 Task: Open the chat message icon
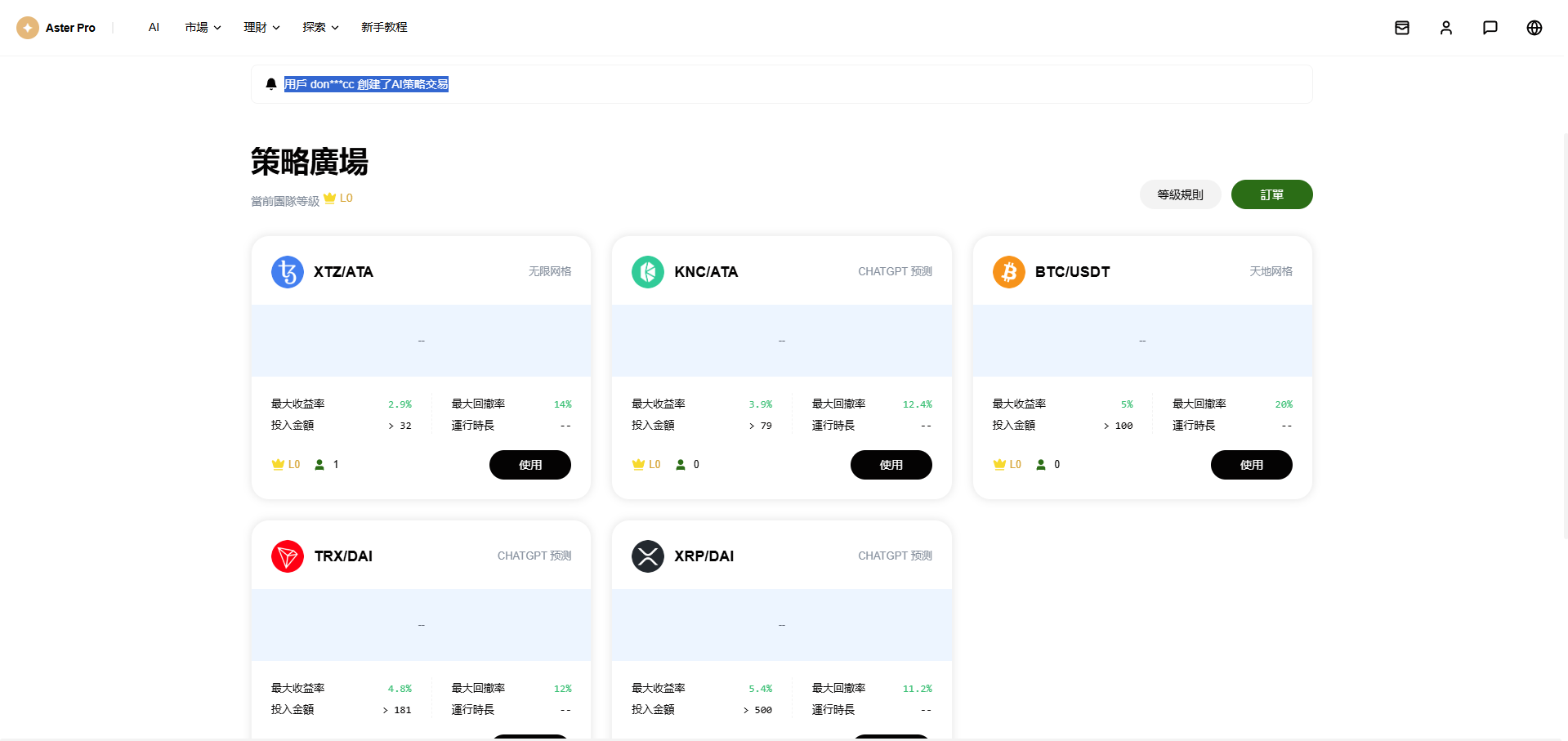pyautogui.click(x=1490, y=28)
